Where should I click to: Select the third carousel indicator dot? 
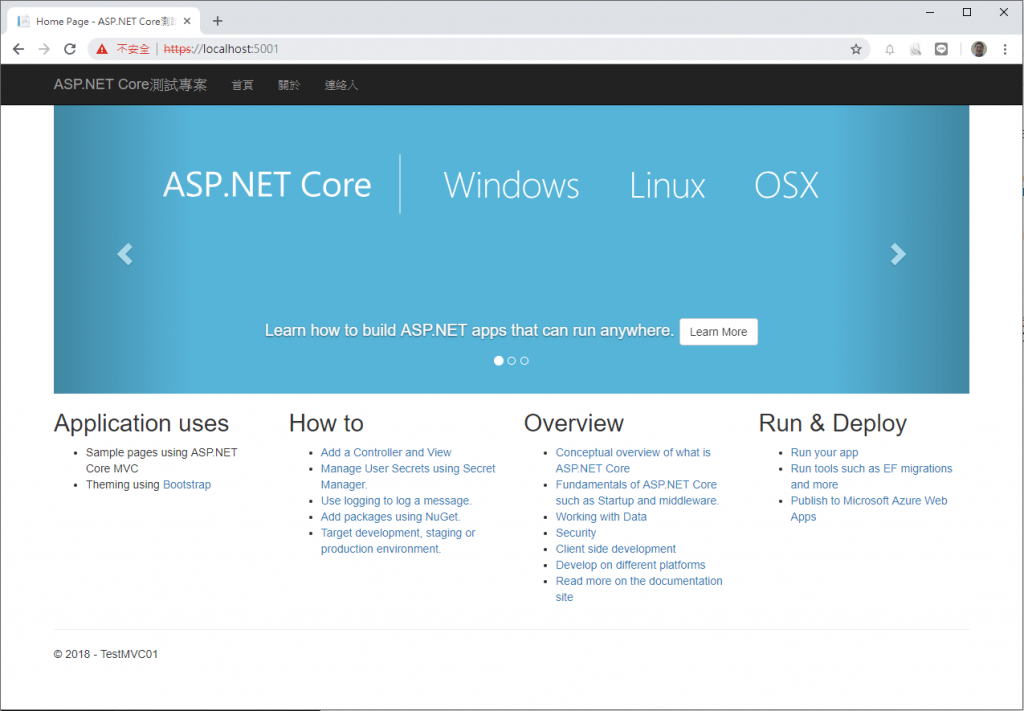coord(524,360)
